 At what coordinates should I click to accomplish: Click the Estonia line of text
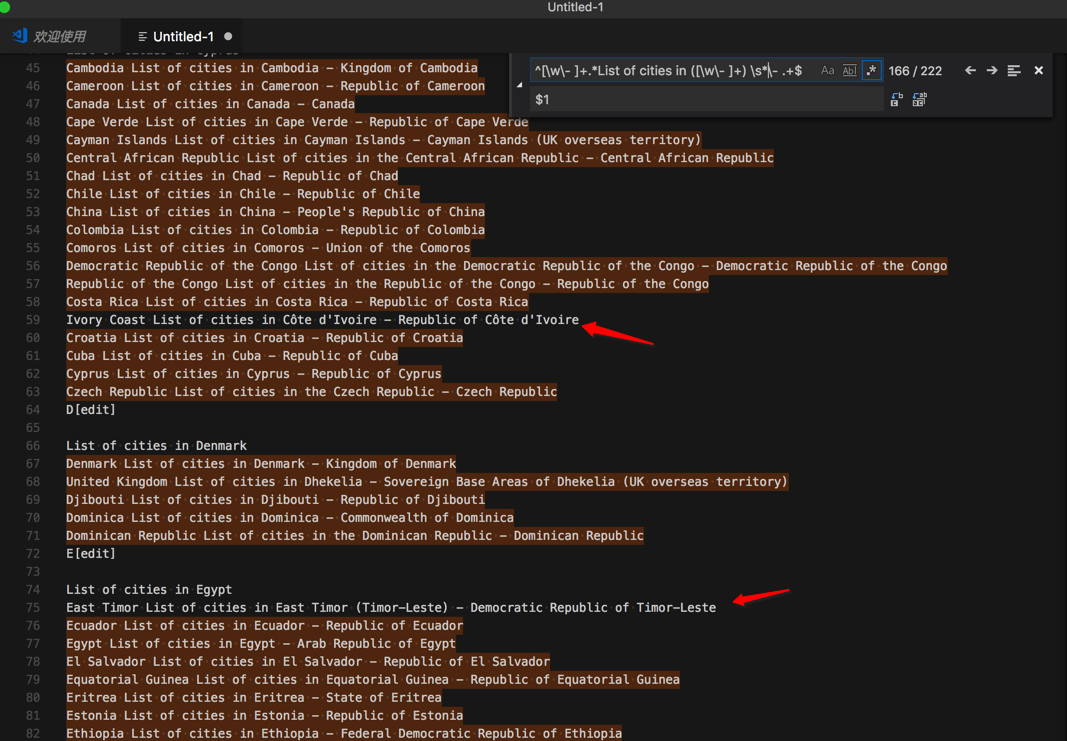point(265,716)
